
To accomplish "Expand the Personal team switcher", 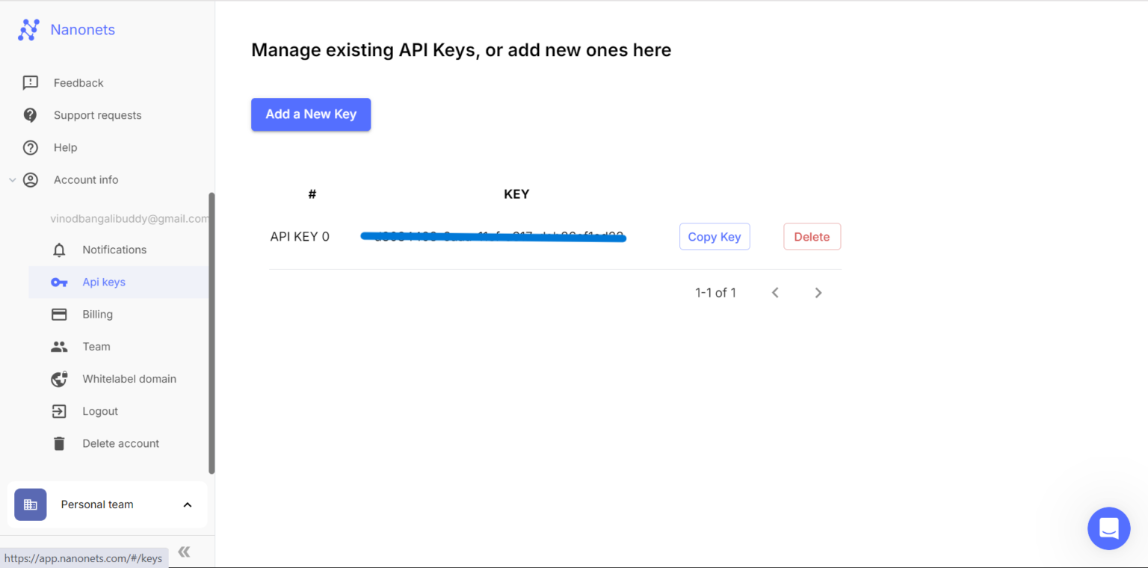I will [187, 505].
